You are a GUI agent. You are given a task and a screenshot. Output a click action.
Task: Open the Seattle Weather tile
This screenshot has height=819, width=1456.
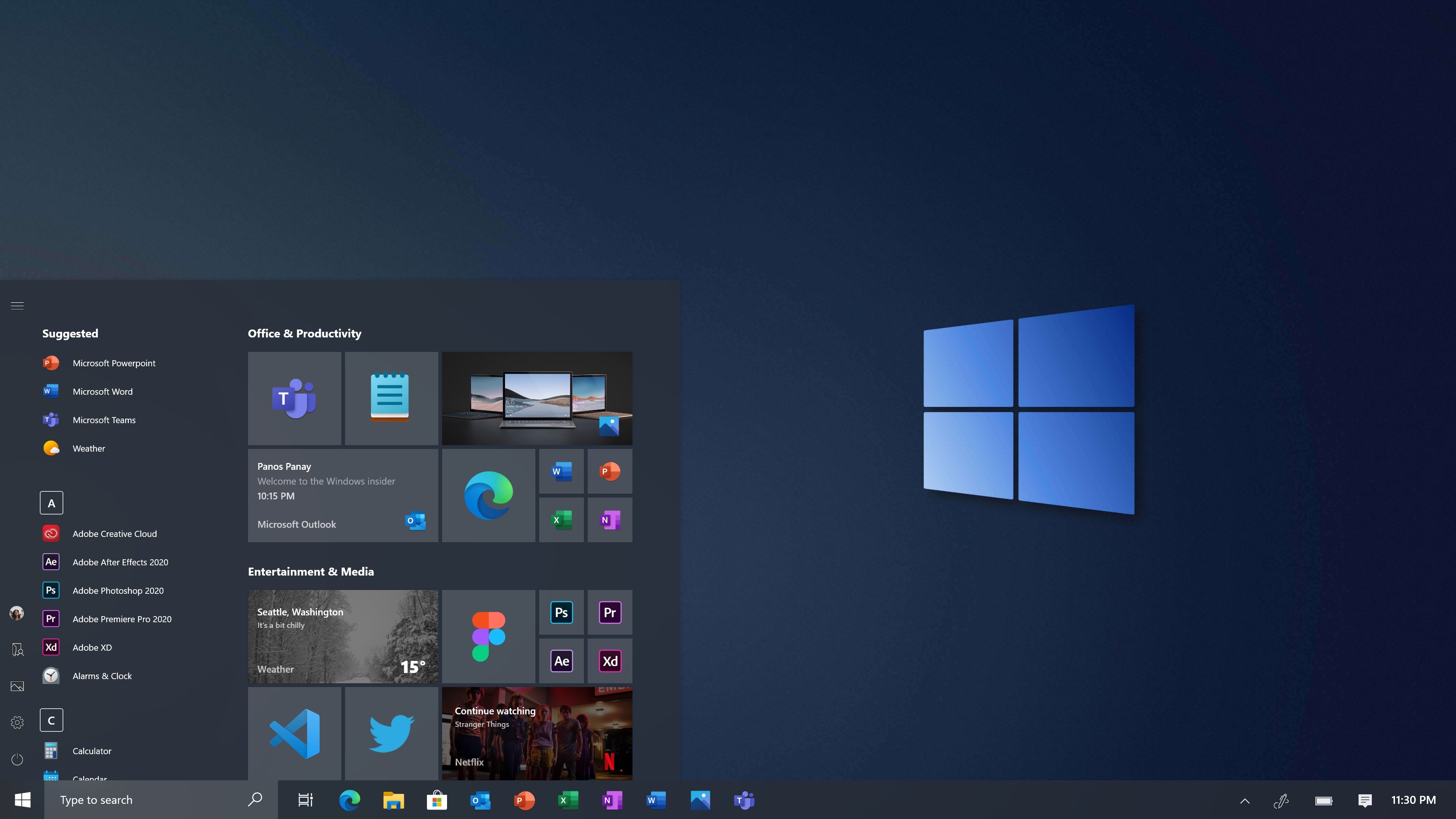point(342,637)
